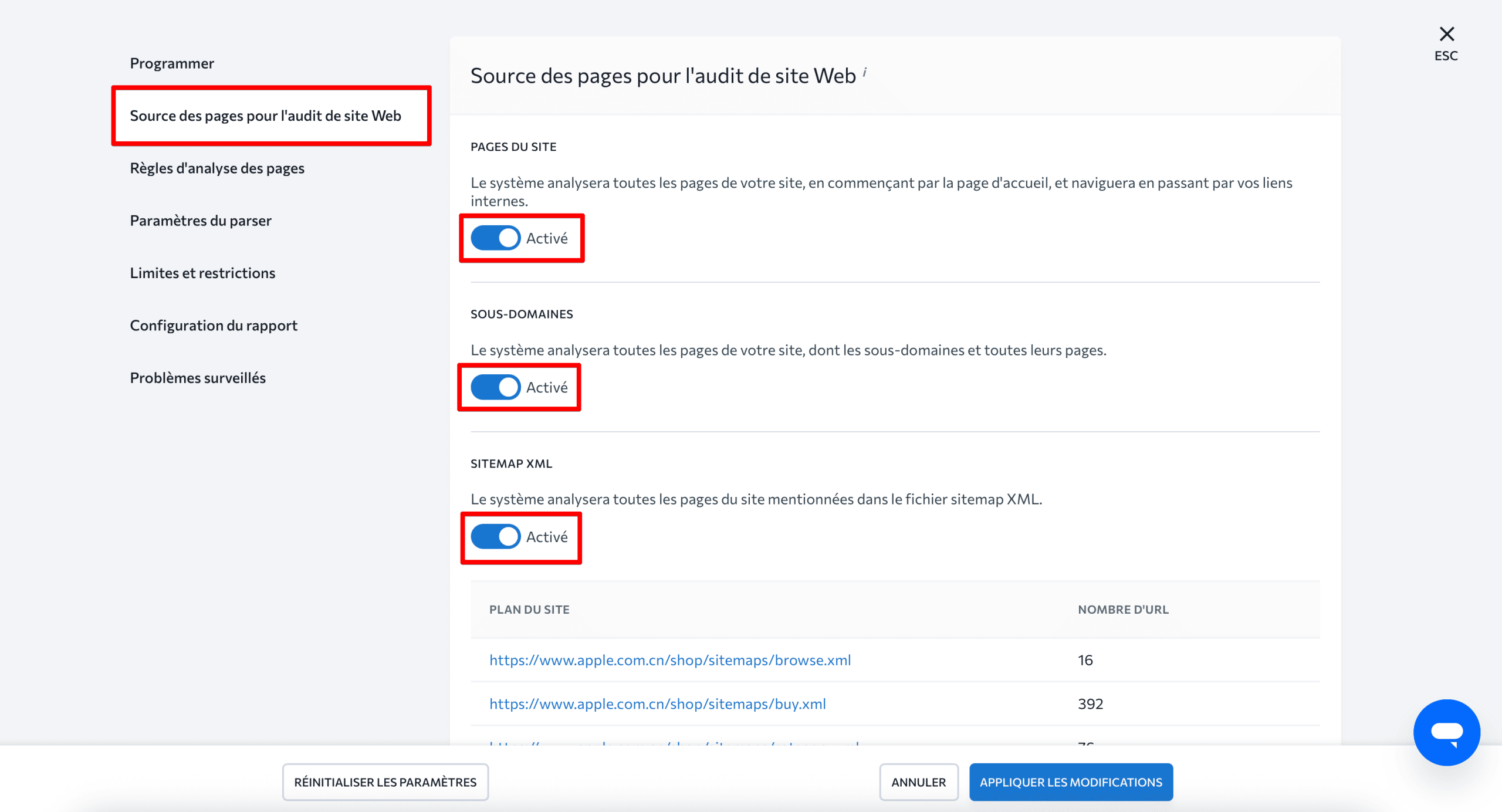Close the settings panel with X icon
The image size is (1502, 812).
[x=1446, y=34]
